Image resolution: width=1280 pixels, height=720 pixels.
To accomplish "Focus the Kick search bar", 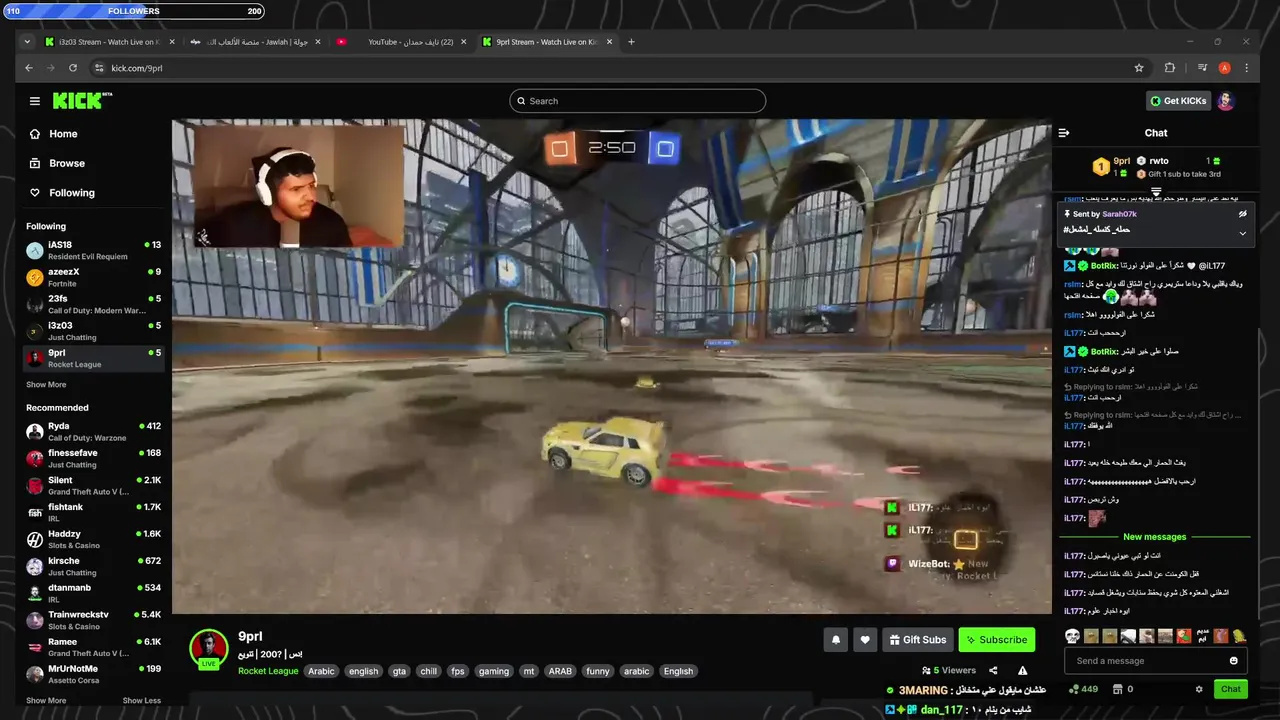I will [638, 101].
